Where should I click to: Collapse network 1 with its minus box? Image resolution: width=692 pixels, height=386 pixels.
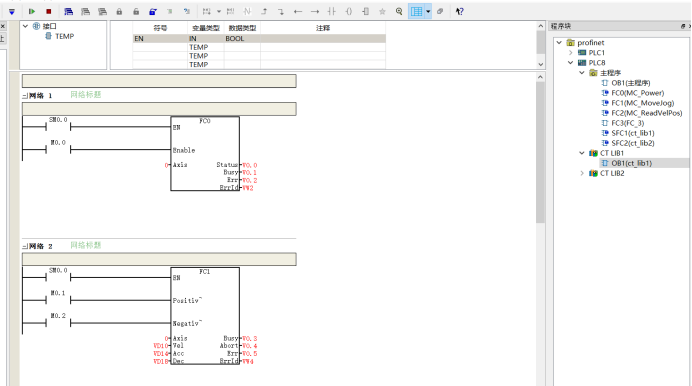pyautogui.click(x=25, y=96)
